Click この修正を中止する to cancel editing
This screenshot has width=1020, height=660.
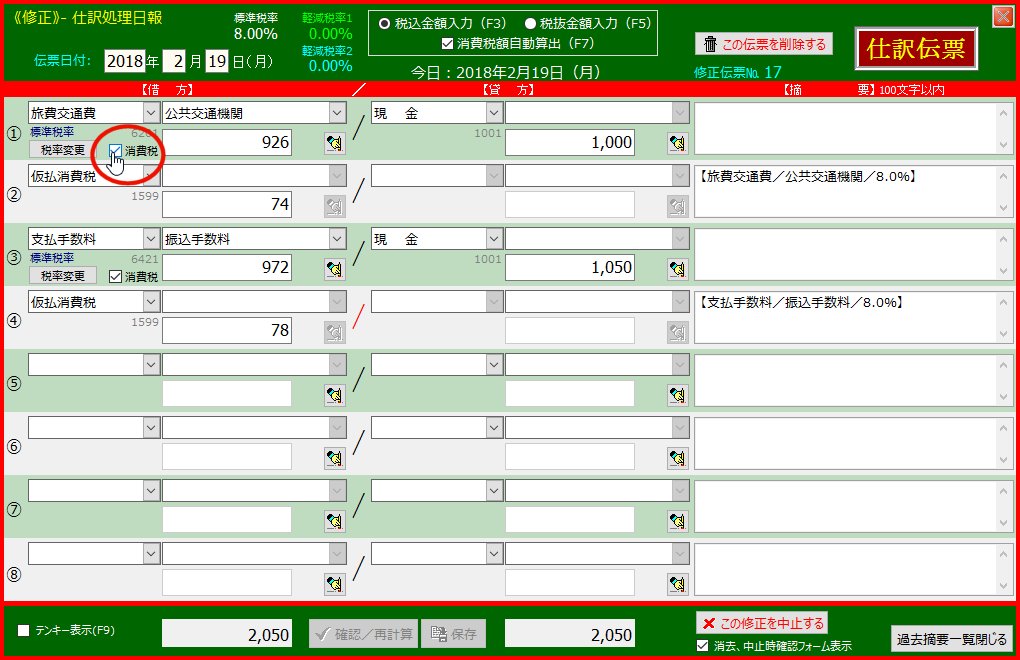[761, 623]
